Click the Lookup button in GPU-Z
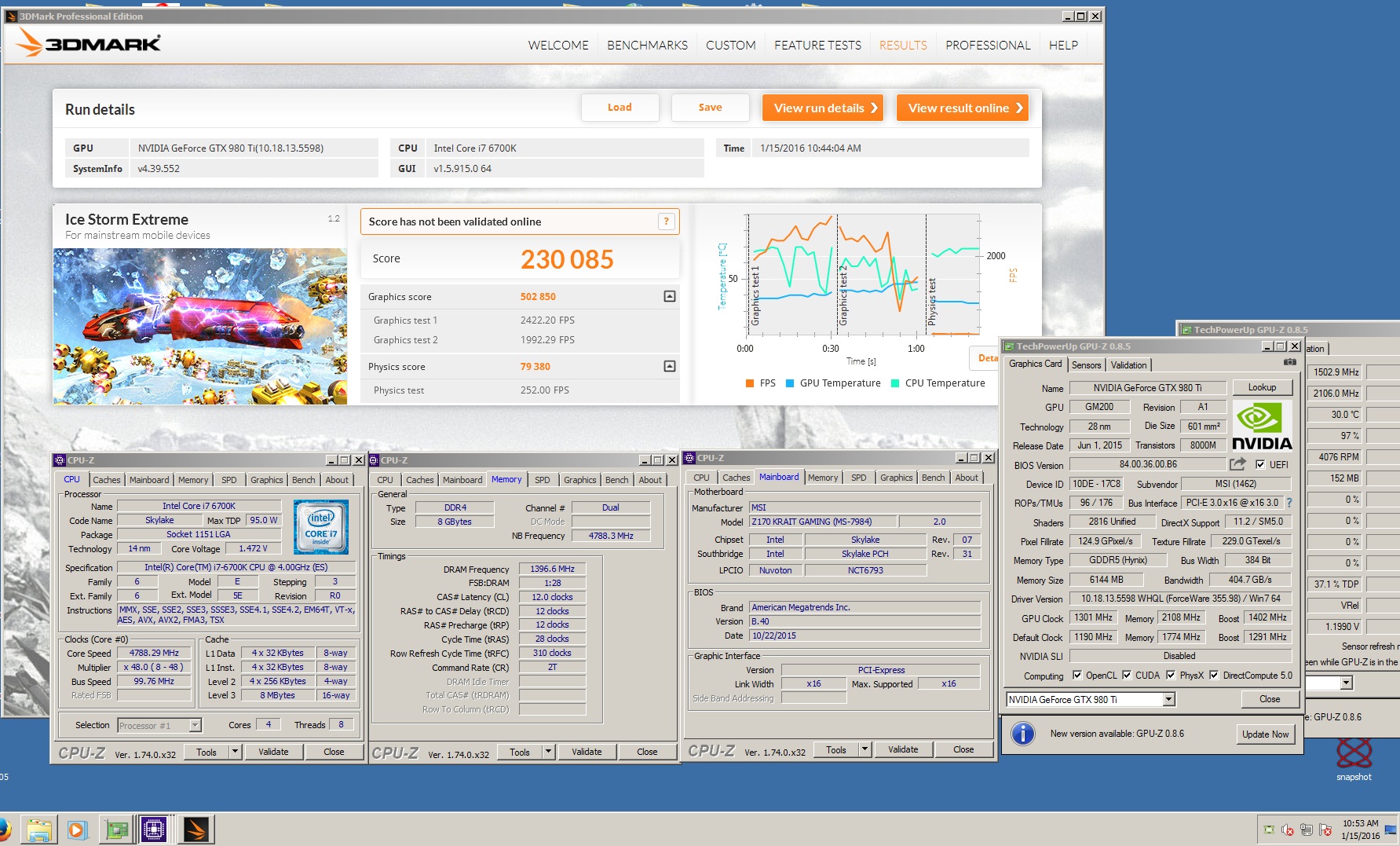The width and height of the screenshot is (1400, 846). [1262, 387]
